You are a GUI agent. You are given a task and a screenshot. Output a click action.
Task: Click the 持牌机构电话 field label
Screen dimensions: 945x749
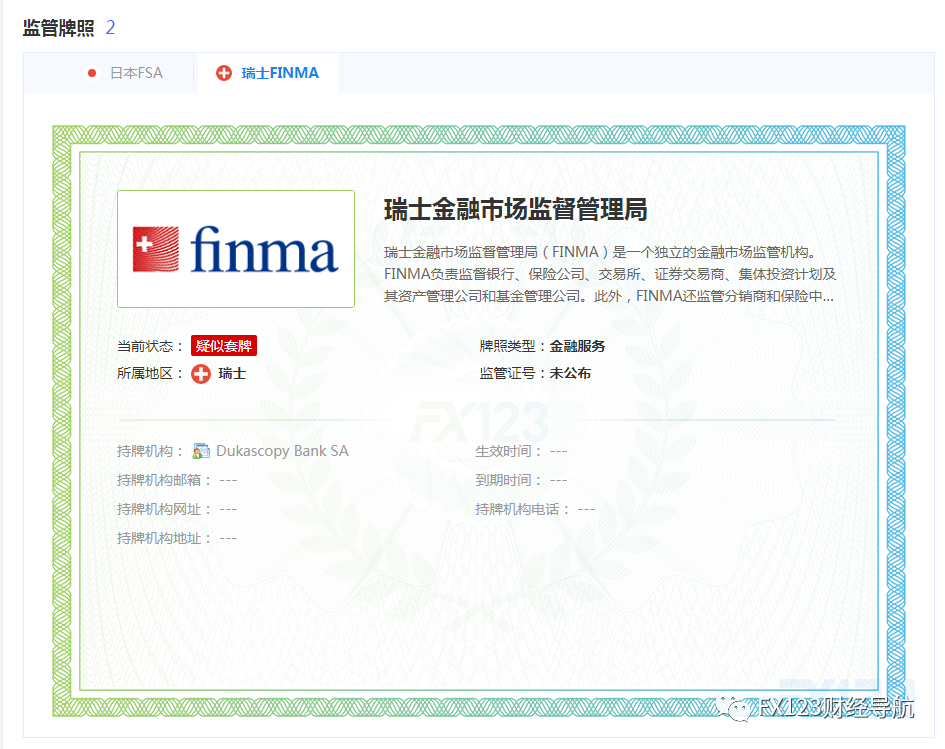tap(523, 509)
